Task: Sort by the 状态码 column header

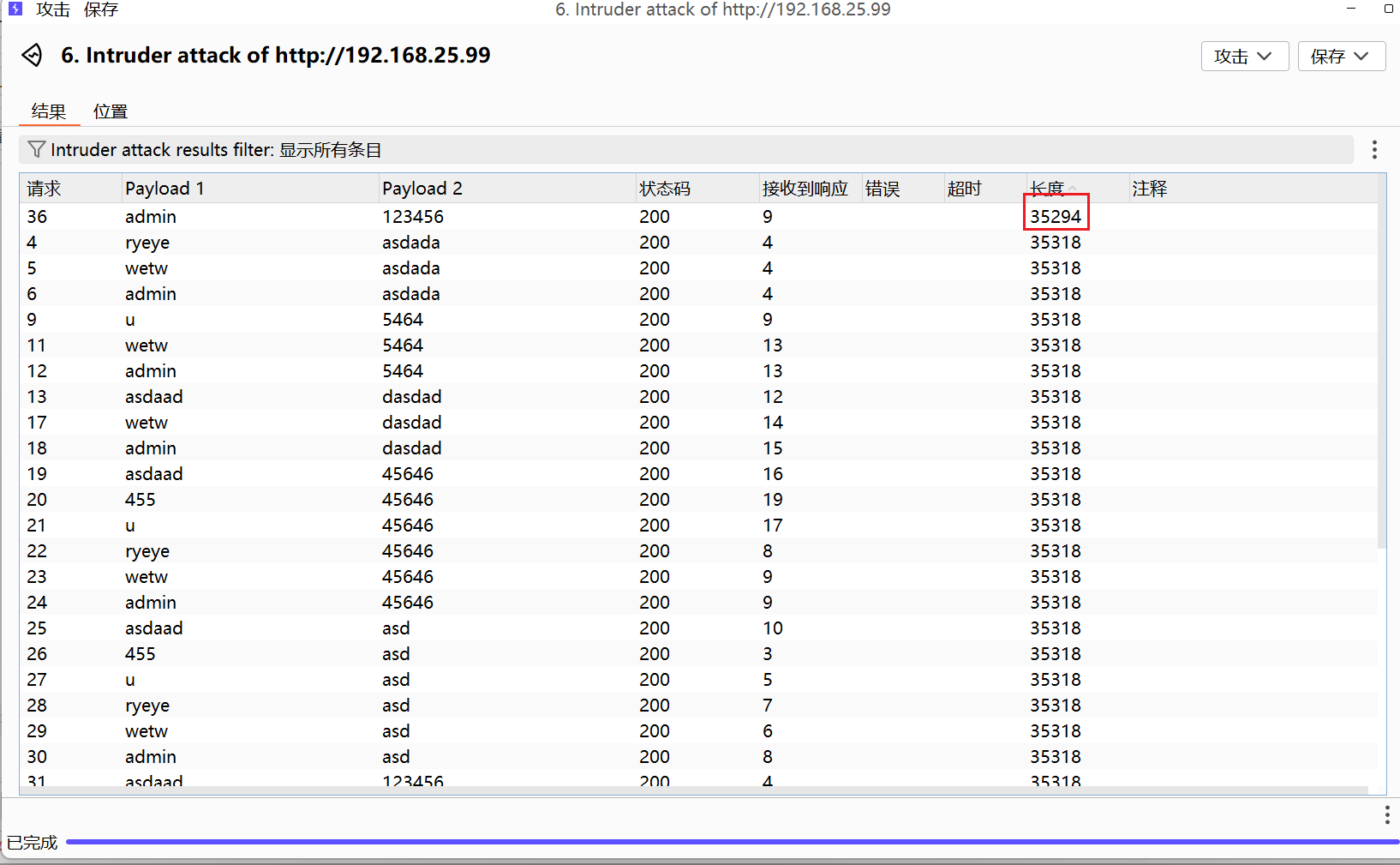Action: [x=664, y=189]
